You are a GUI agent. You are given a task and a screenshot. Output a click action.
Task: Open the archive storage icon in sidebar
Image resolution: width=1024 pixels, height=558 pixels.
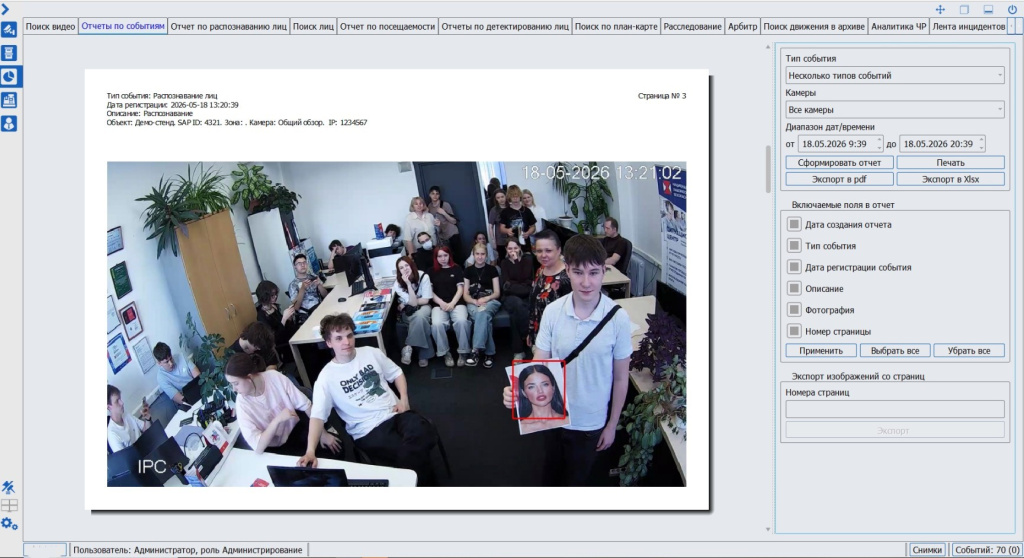[9, 53]
